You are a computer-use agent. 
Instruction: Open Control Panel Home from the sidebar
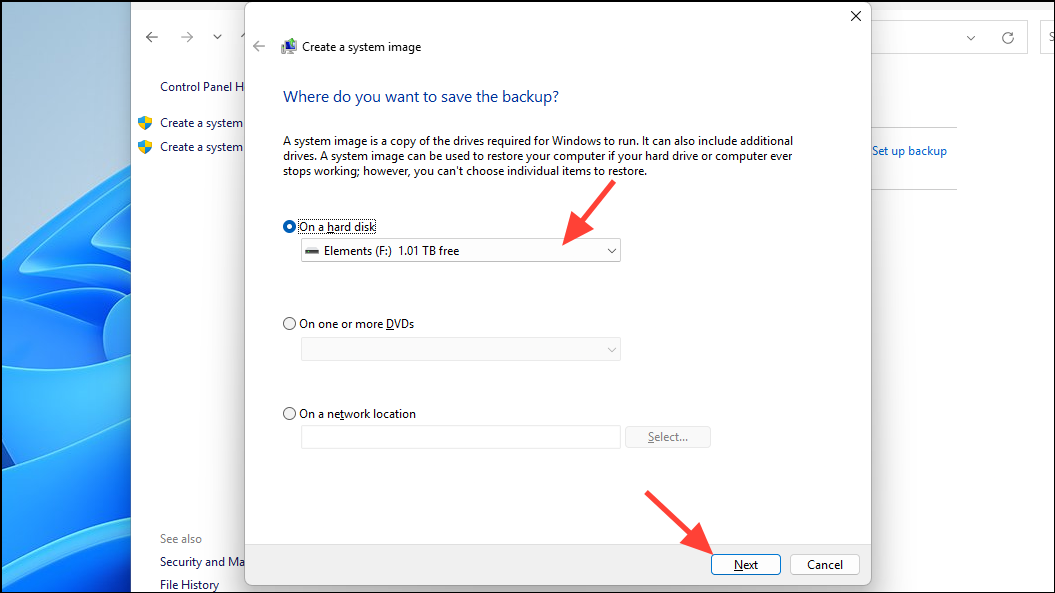pyautogui.click(x=203, y=86)
